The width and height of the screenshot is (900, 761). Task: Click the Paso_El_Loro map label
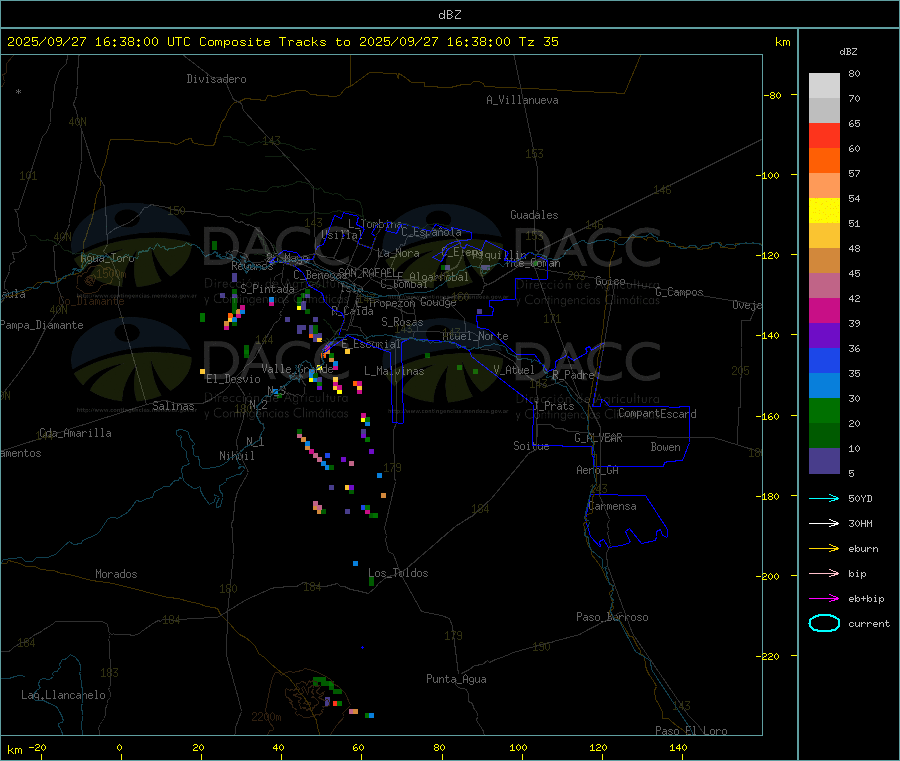pos(692,731)
